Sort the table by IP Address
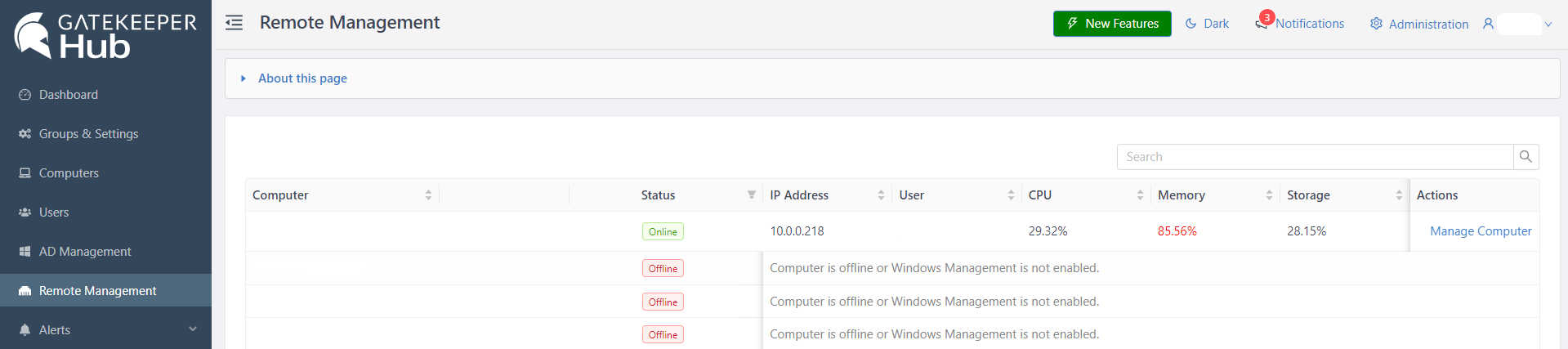This screenshot has width=1568, height=349. click(x=881, y=195)
